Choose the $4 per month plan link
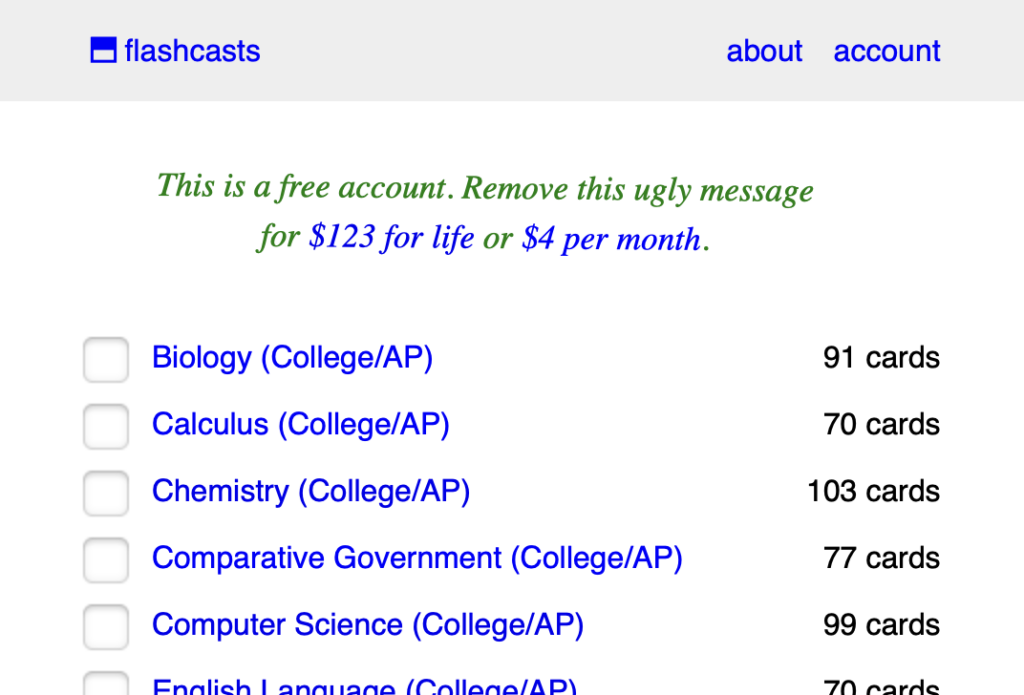Viewport: 1024px width, 695px height. (610, 240)
